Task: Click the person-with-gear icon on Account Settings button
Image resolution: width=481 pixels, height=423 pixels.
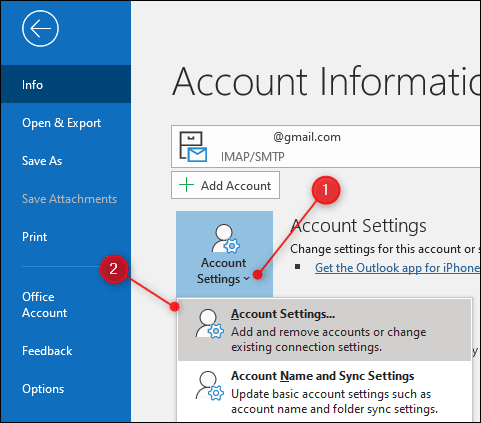Action: (x=226, y=239)
